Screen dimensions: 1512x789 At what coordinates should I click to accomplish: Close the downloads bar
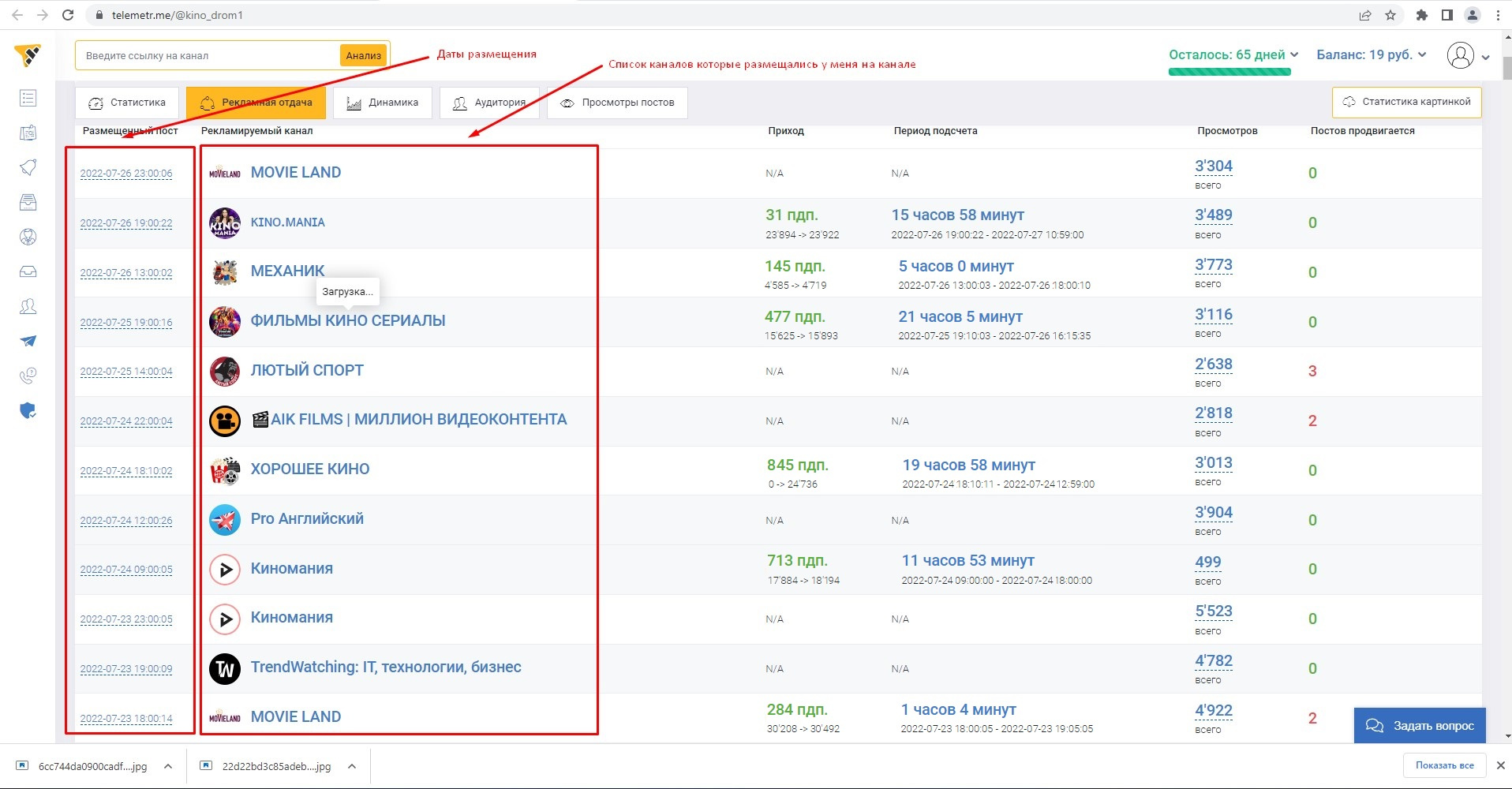pos(1500,765)
